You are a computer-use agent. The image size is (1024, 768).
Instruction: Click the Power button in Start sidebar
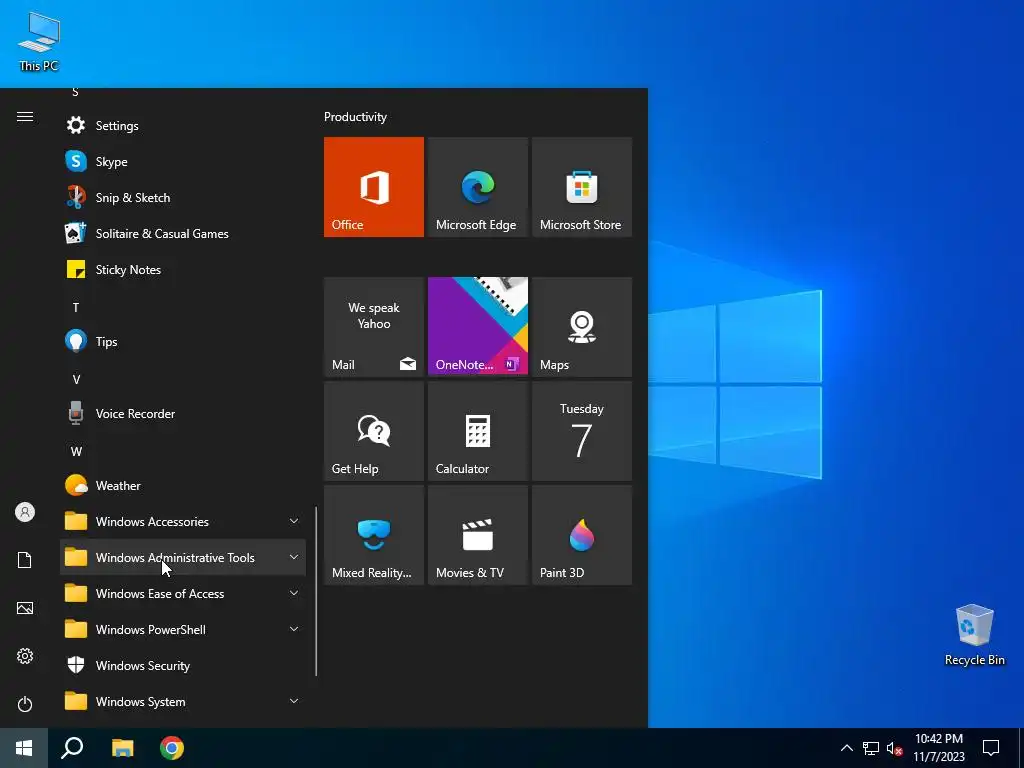[x=25, y=704]
